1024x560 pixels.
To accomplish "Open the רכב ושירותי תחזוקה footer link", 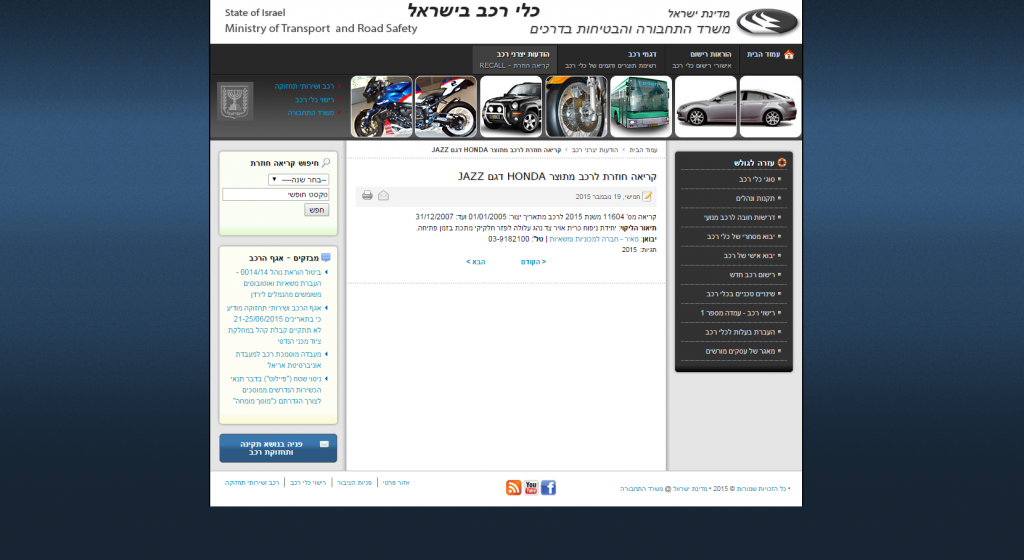I will (252, 483).
